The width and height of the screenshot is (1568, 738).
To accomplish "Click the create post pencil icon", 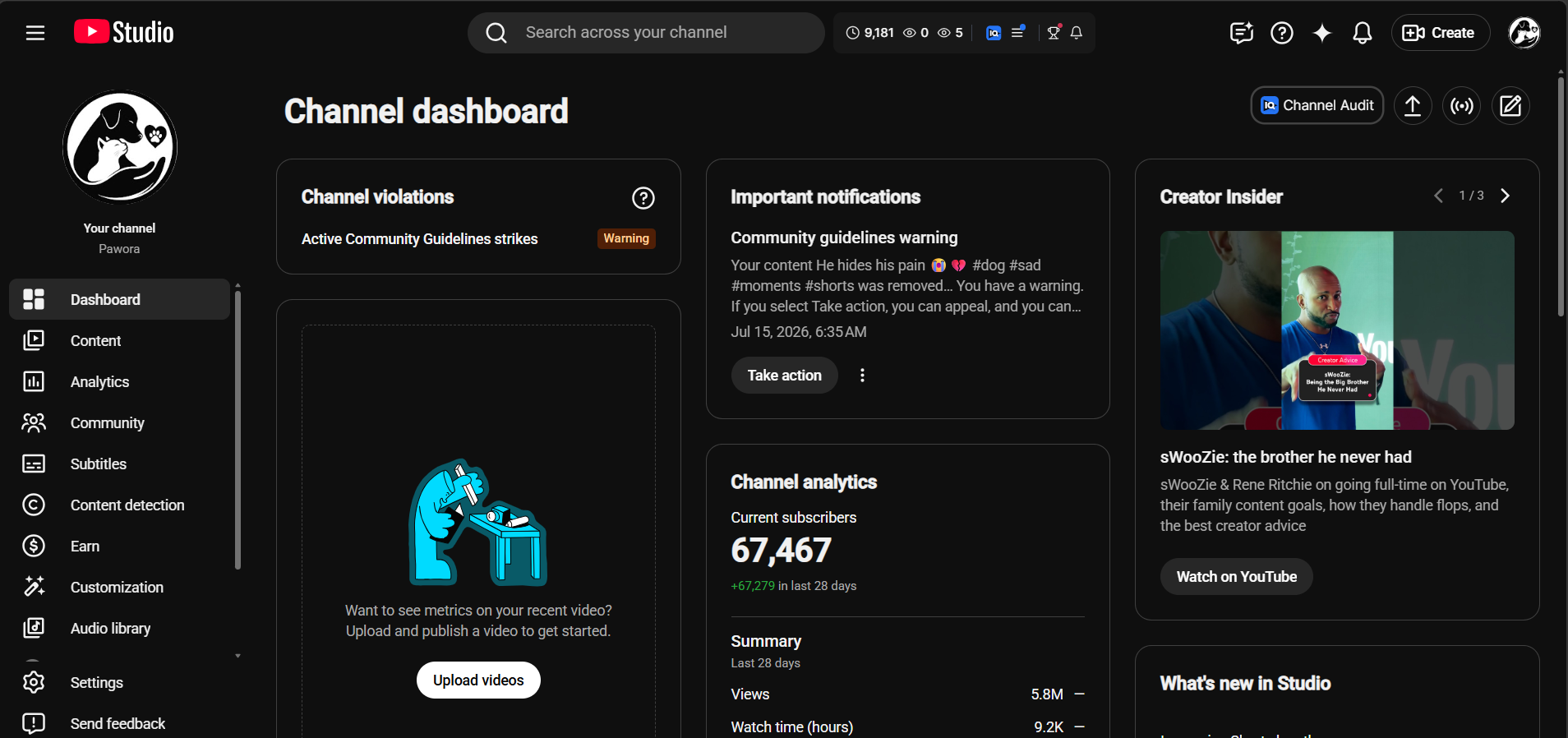I will click(1510, 106).
